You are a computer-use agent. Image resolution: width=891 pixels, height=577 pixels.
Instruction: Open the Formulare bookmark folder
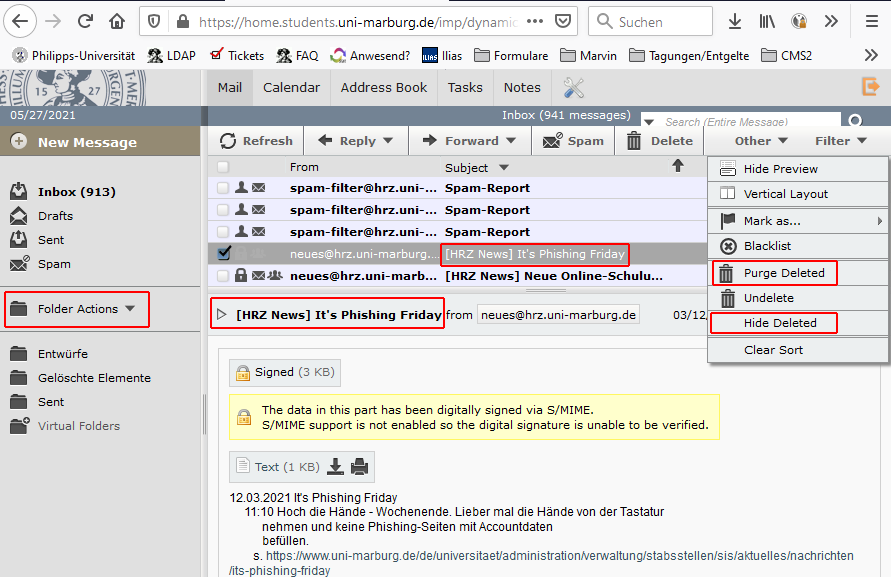(x=511, y=55)
